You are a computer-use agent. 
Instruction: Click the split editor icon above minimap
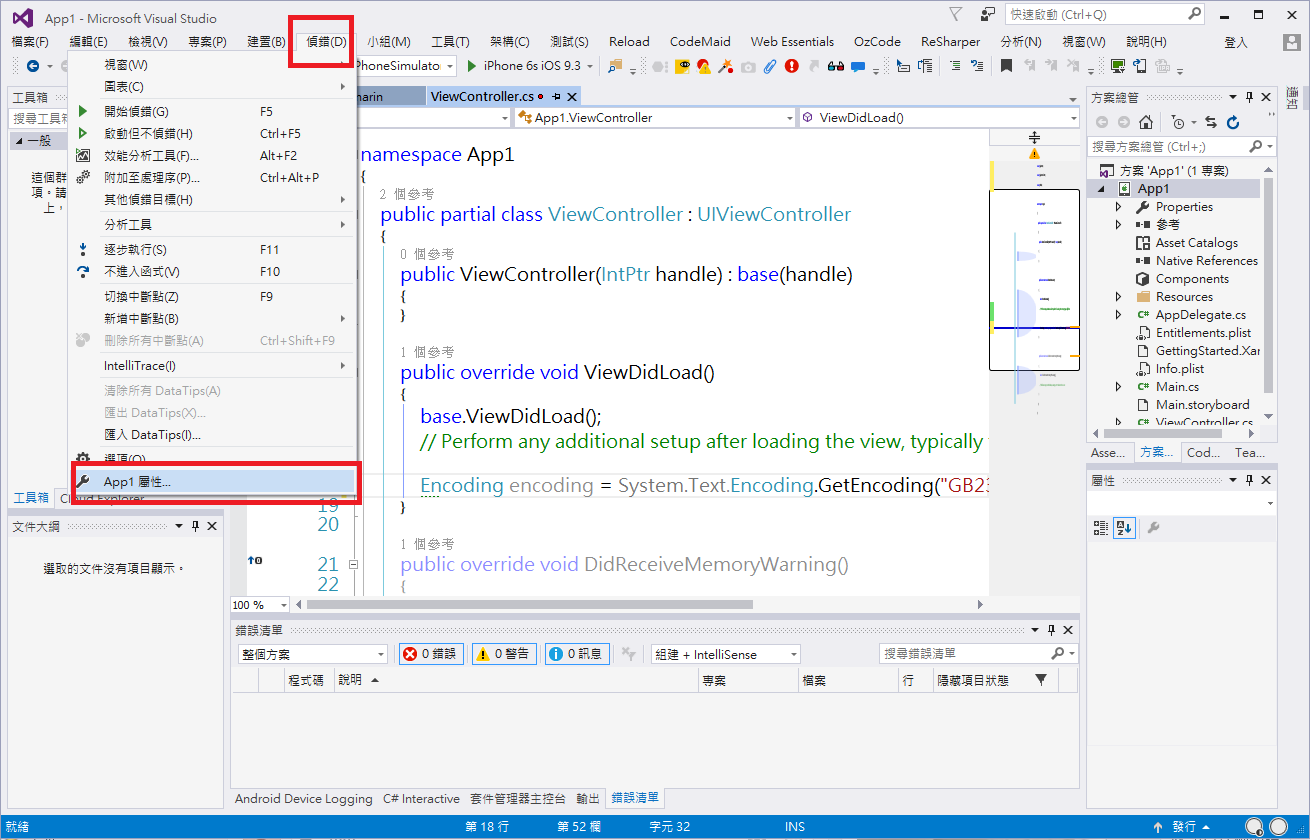click(1035, 137)
